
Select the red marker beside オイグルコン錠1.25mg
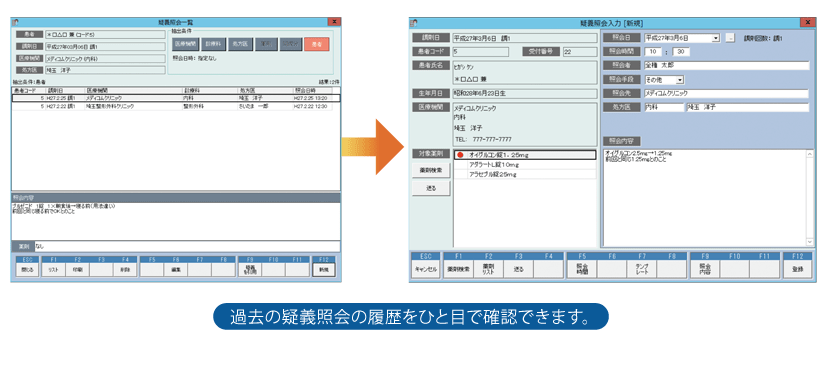click(x=459, y=155)
